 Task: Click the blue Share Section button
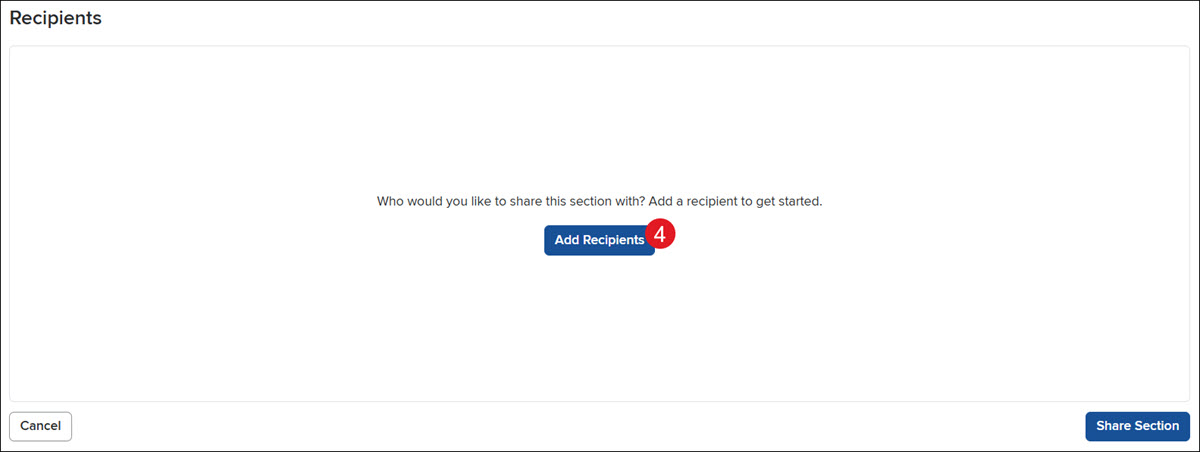click(1137, 426)
